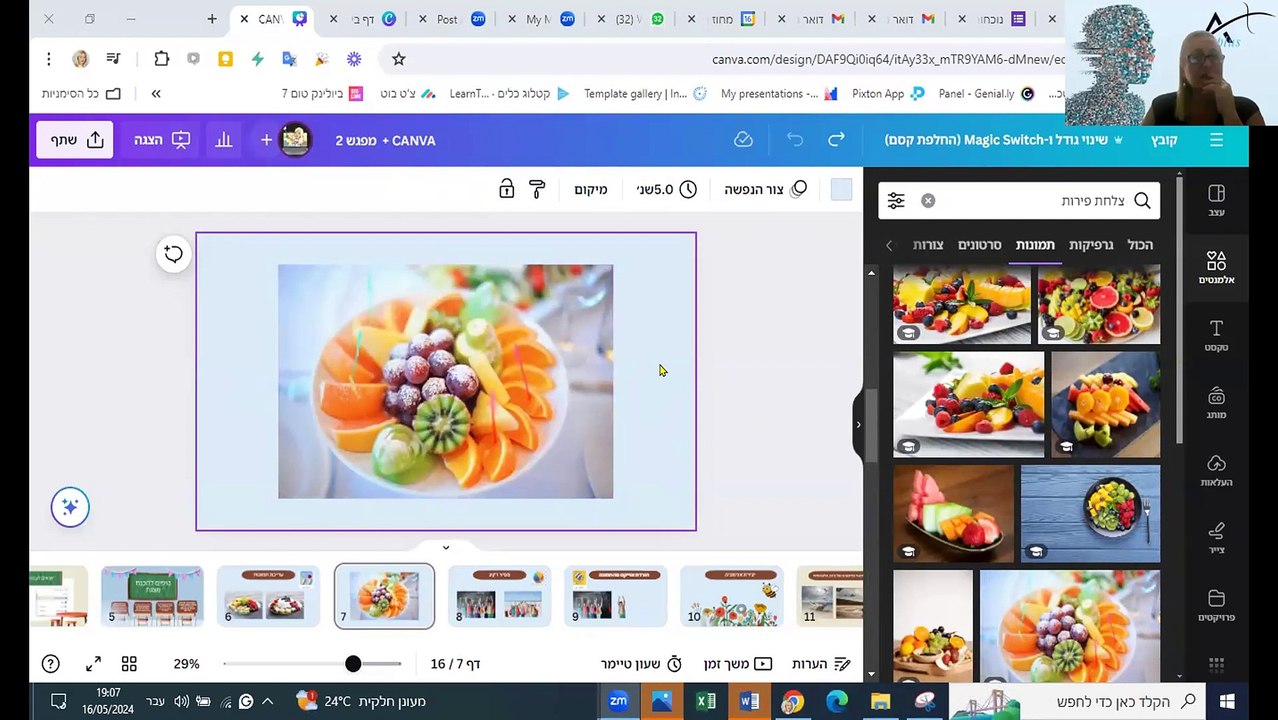Viewport: 1278px width, 720px height.
Task: Click Undo arrow in Canva header
Action: pyautogui.click(x=795, y=140)
